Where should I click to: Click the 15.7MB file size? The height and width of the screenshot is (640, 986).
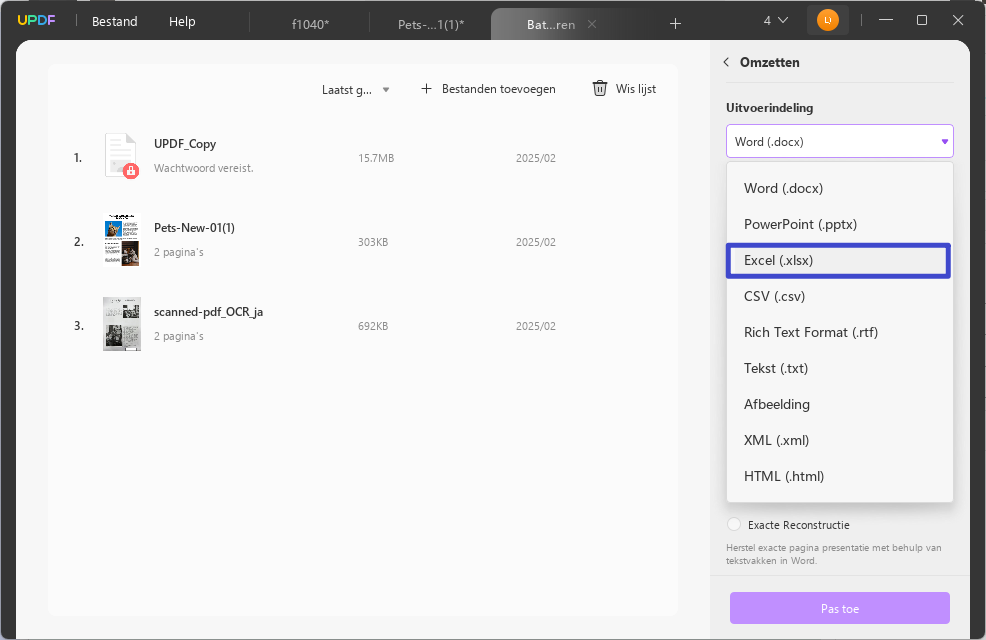[376, 158]
